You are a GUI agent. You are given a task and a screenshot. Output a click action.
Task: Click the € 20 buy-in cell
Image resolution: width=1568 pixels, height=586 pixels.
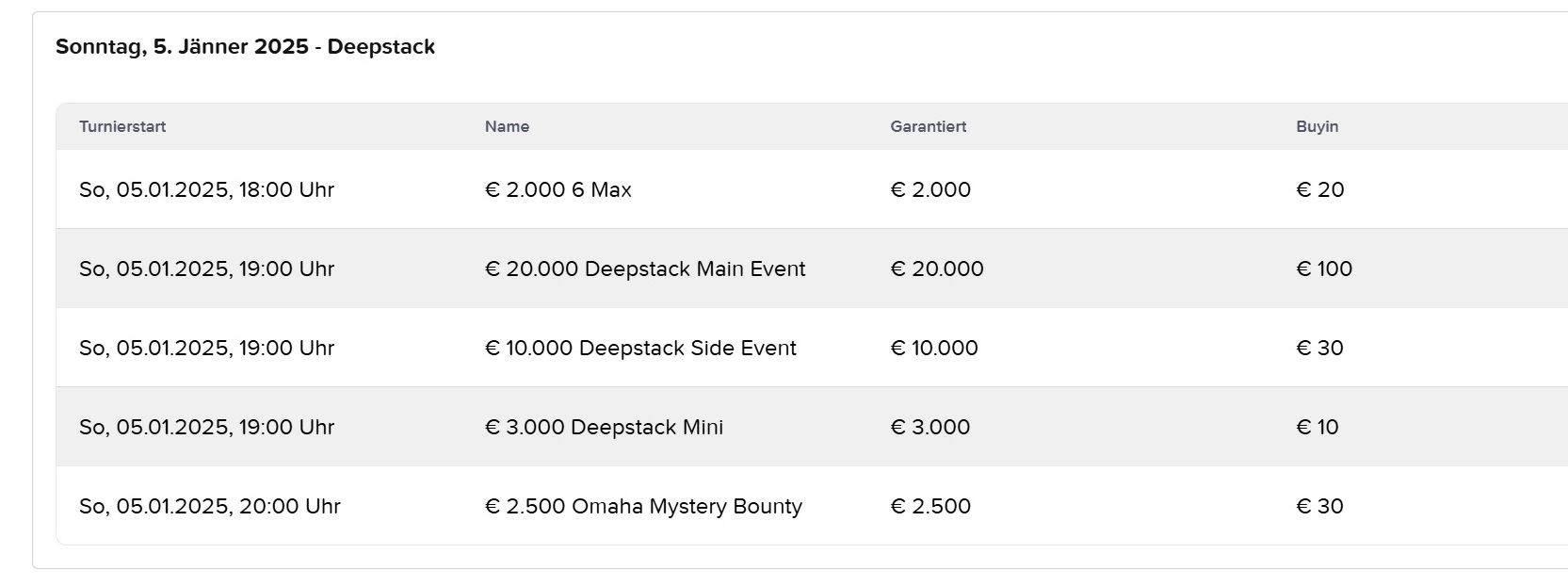click(1320, 189)
